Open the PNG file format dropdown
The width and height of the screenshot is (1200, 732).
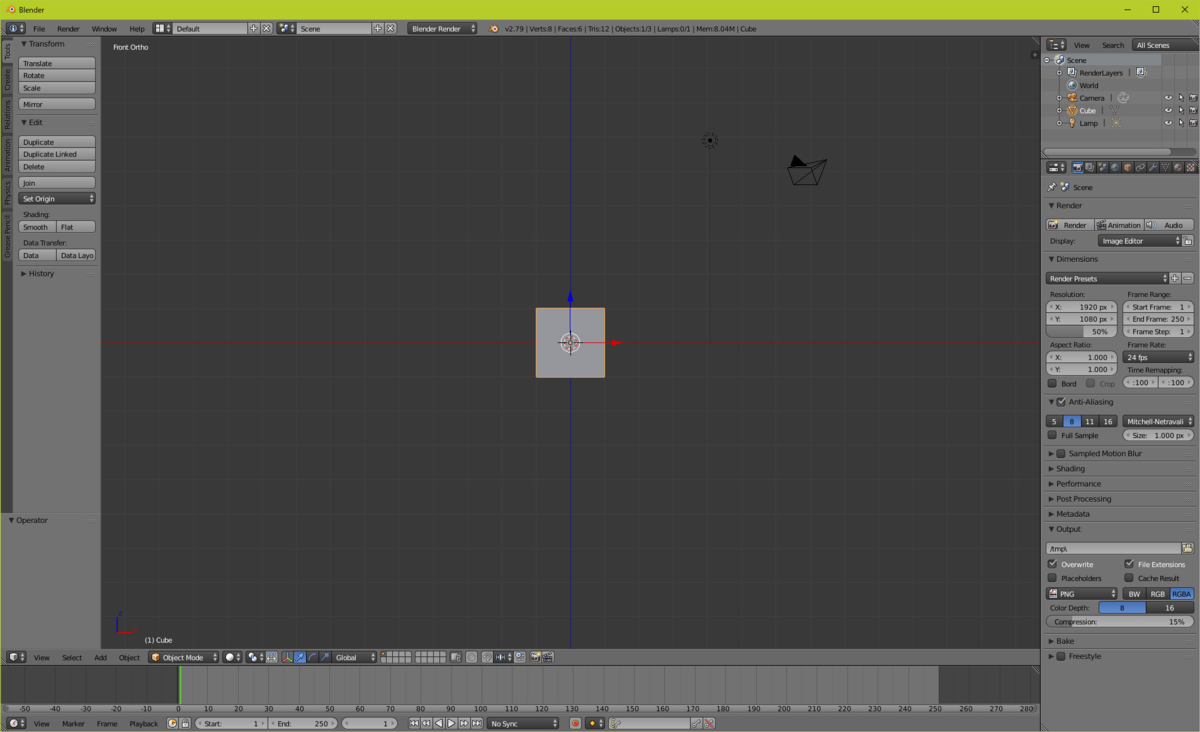click(1082, 594)
